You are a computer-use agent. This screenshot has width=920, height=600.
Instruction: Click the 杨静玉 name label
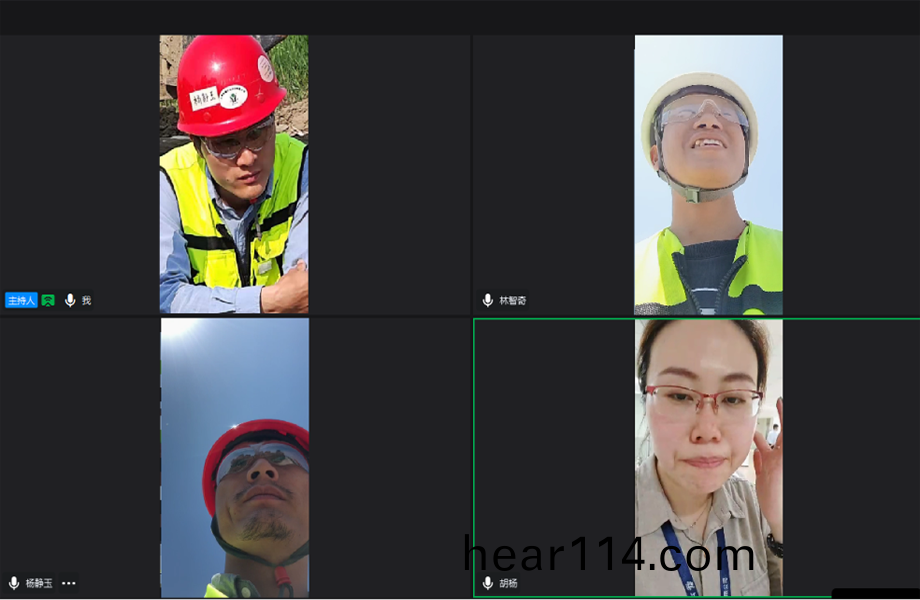click(40, 582)
